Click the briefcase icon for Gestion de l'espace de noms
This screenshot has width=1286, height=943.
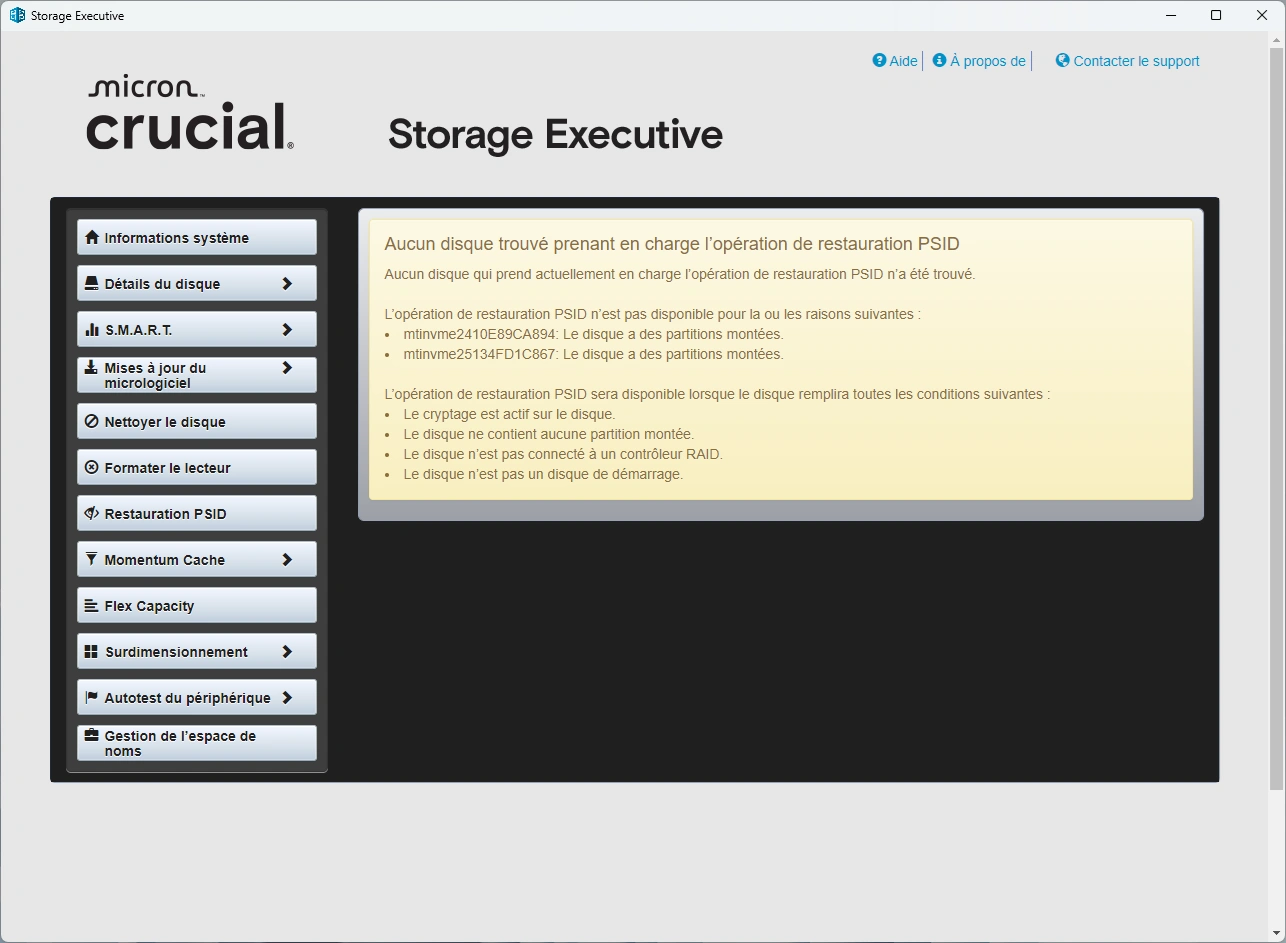coord(92,735)
